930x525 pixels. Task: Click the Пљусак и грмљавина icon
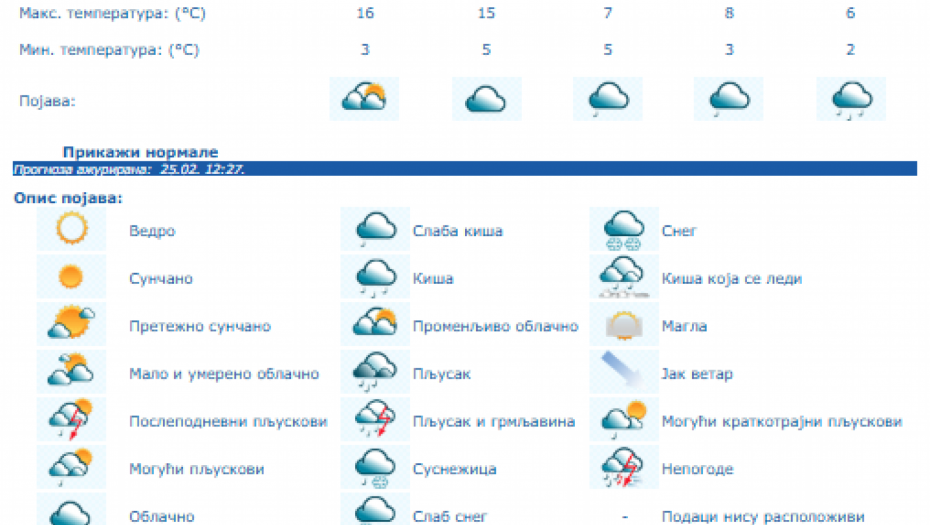click(375, 421)
